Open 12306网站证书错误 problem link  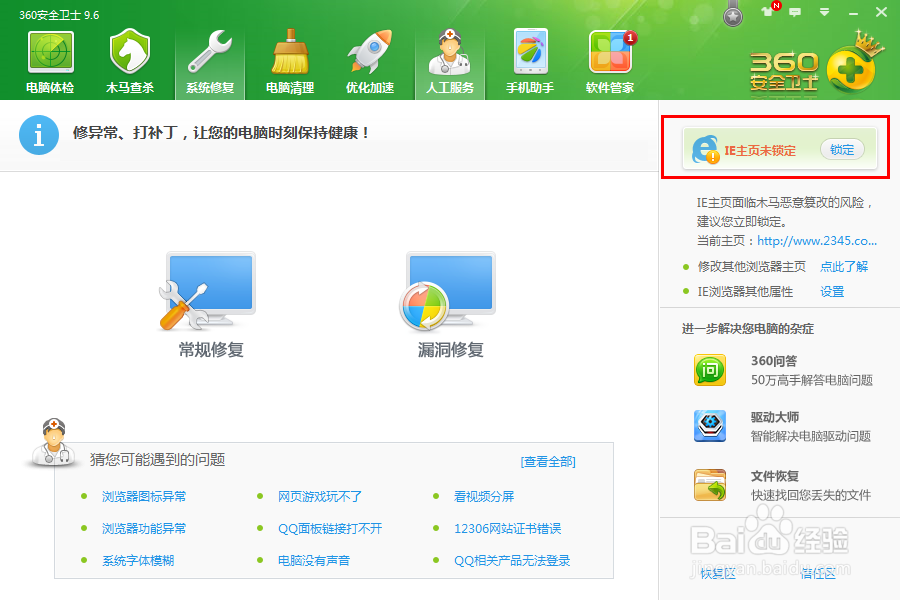(507, 529)
